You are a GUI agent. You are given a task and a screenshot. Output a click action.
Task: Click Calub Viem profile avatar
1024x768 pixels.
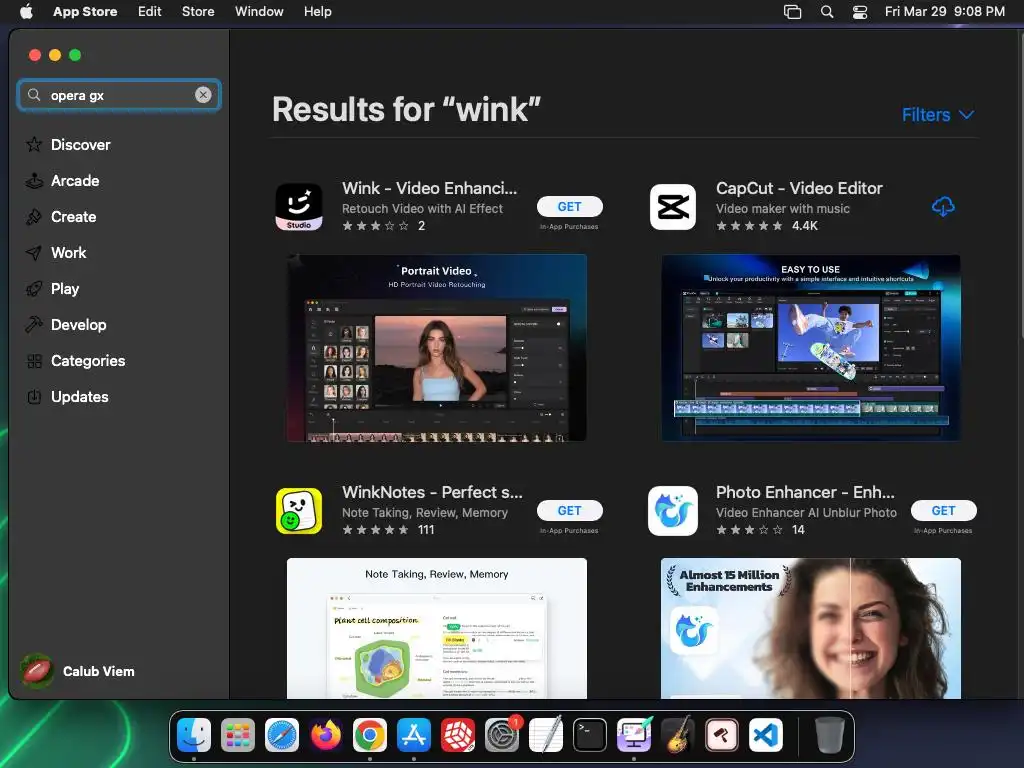point(37,671)
